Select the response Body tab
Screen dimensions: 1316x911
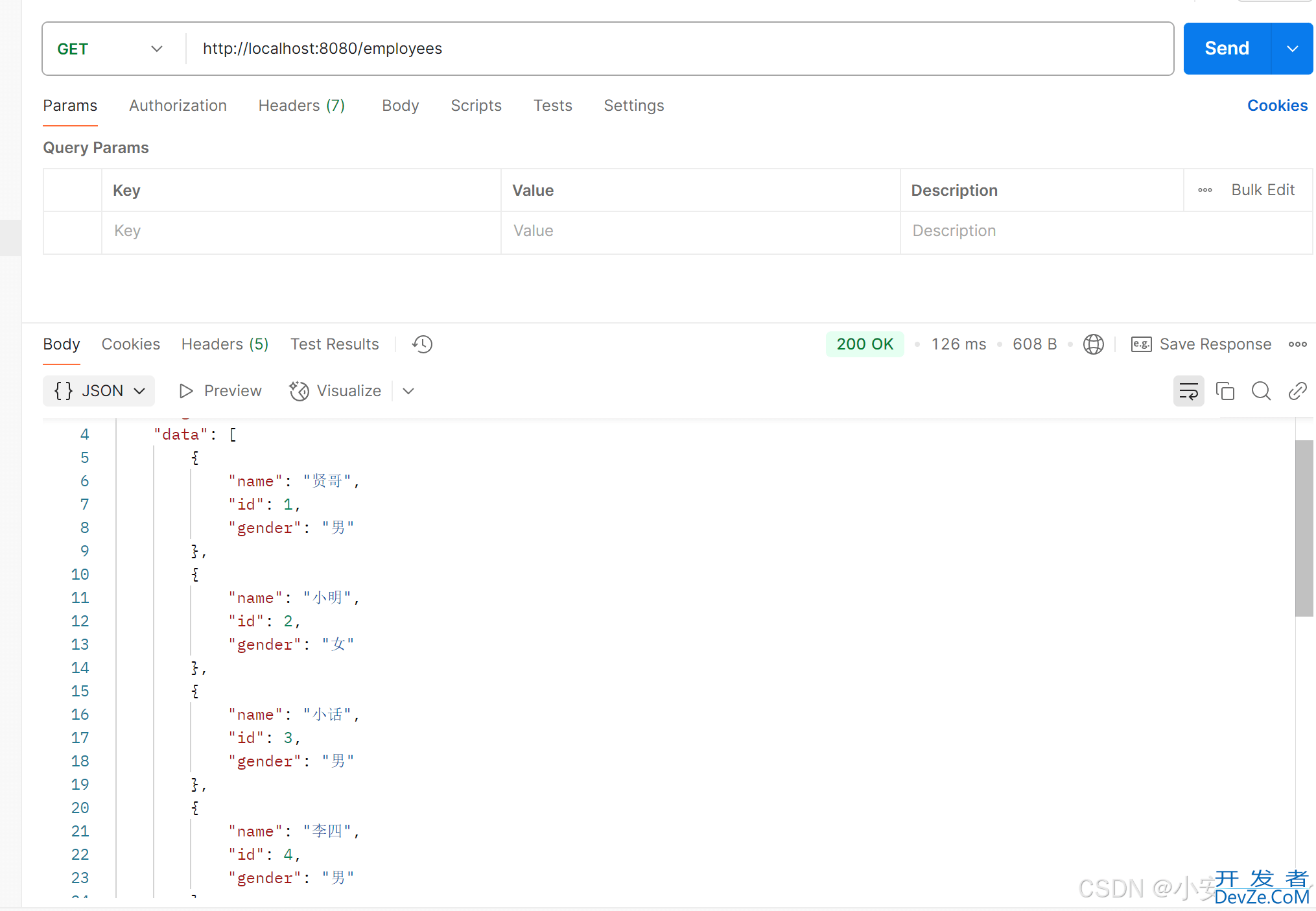click(x=62, y=344)
